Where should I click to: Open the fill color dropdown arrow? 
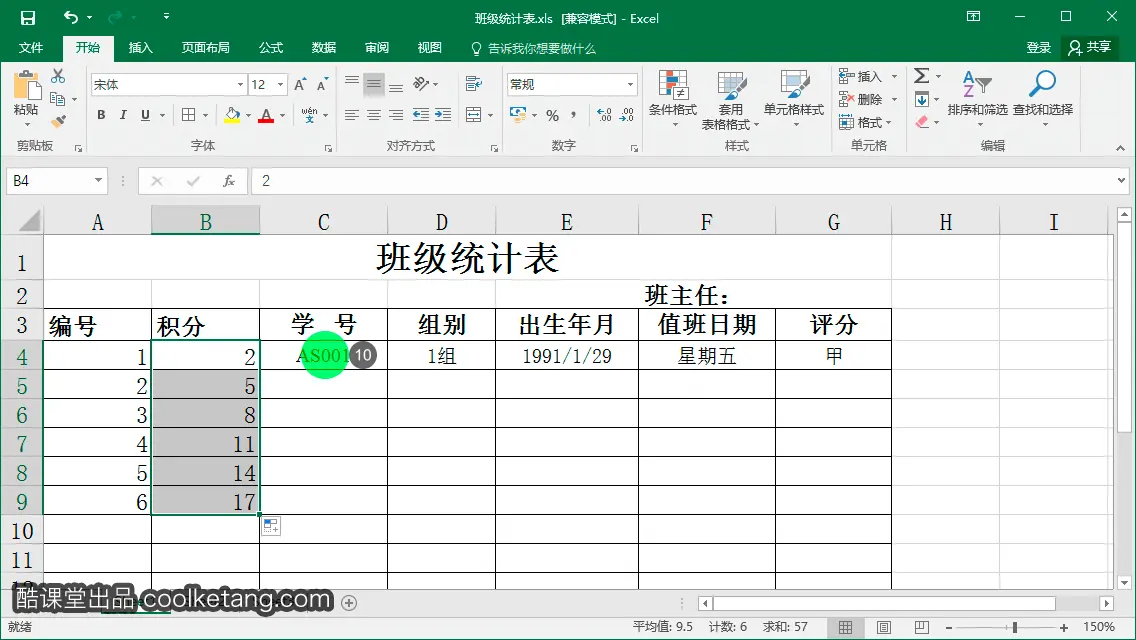tap(248, 115)
